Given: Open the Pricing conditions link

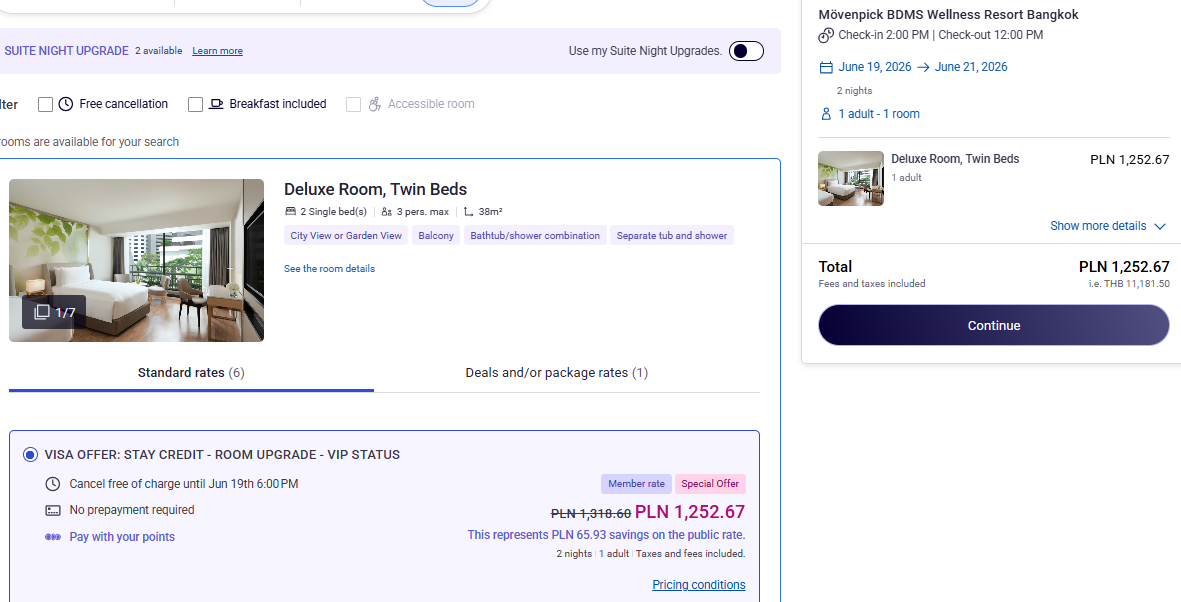Looking at the screenshot, I should [x=699, y=585].
